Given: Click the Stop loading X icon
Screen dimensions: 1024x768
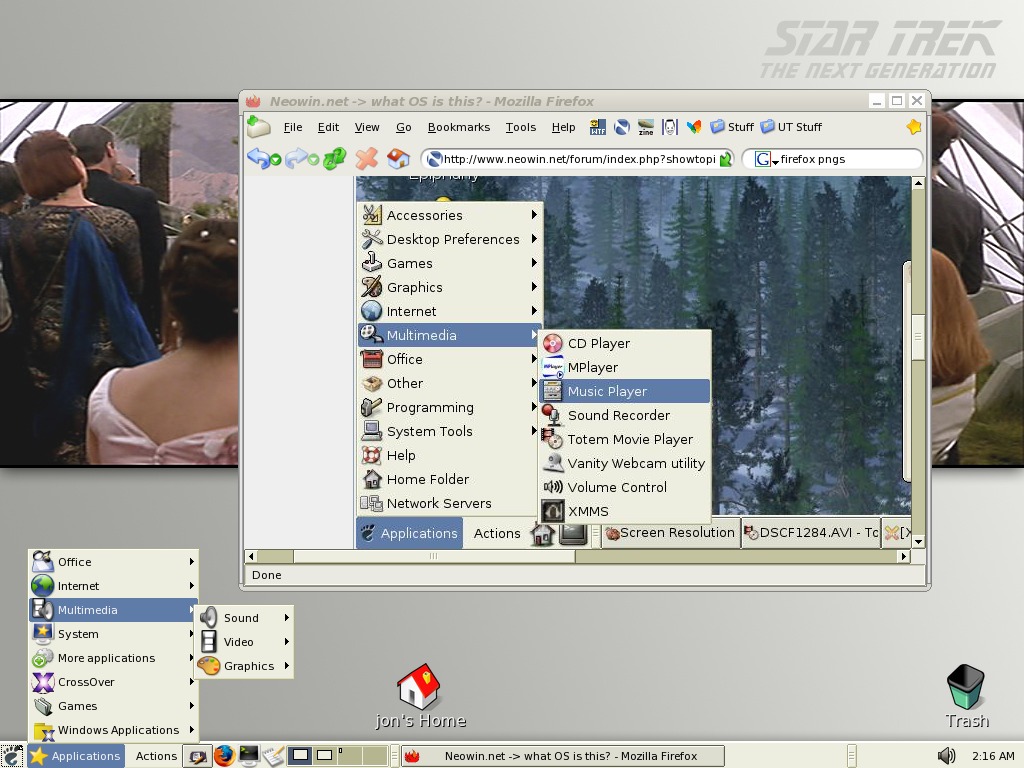Looking at the screenshot, I should 367,158.
